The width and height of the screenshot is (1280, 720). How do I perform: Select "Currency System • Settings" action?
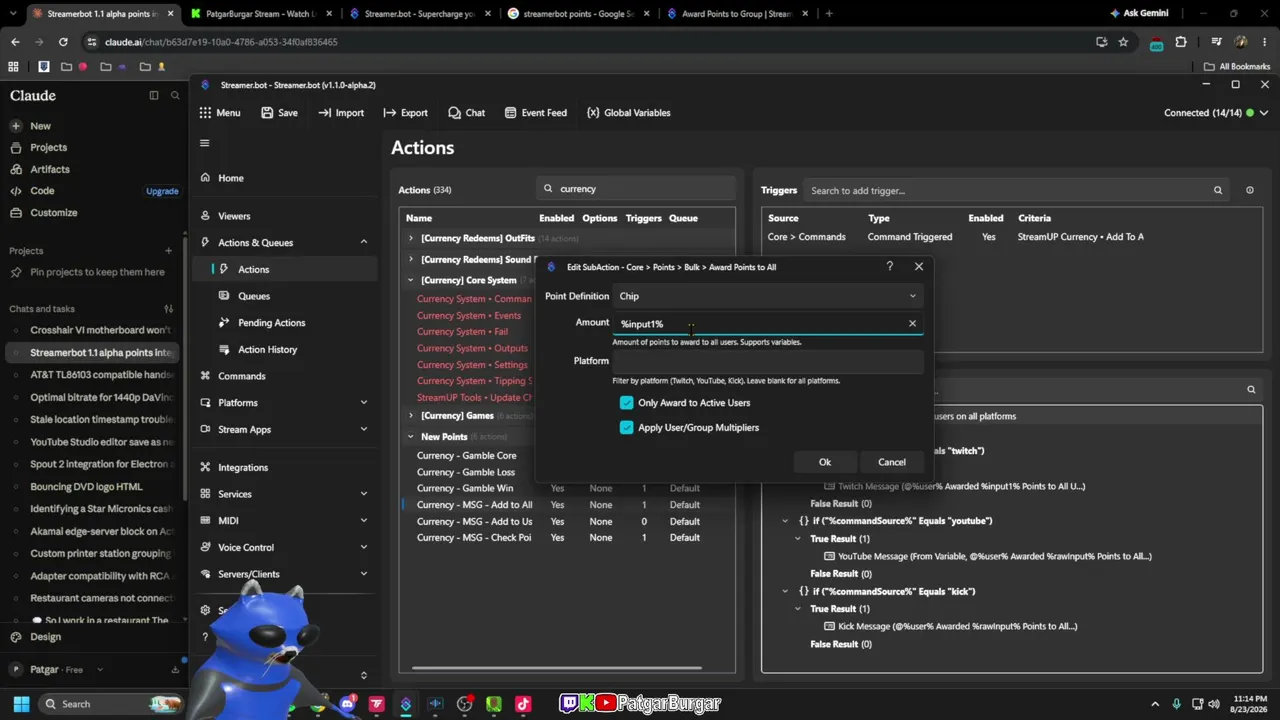pos(472,365)
